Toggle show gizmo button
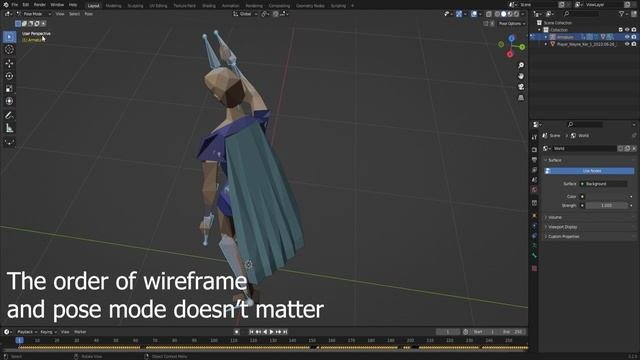The height and width of the screenshot is (360, 640). click(x=459, y=14)
